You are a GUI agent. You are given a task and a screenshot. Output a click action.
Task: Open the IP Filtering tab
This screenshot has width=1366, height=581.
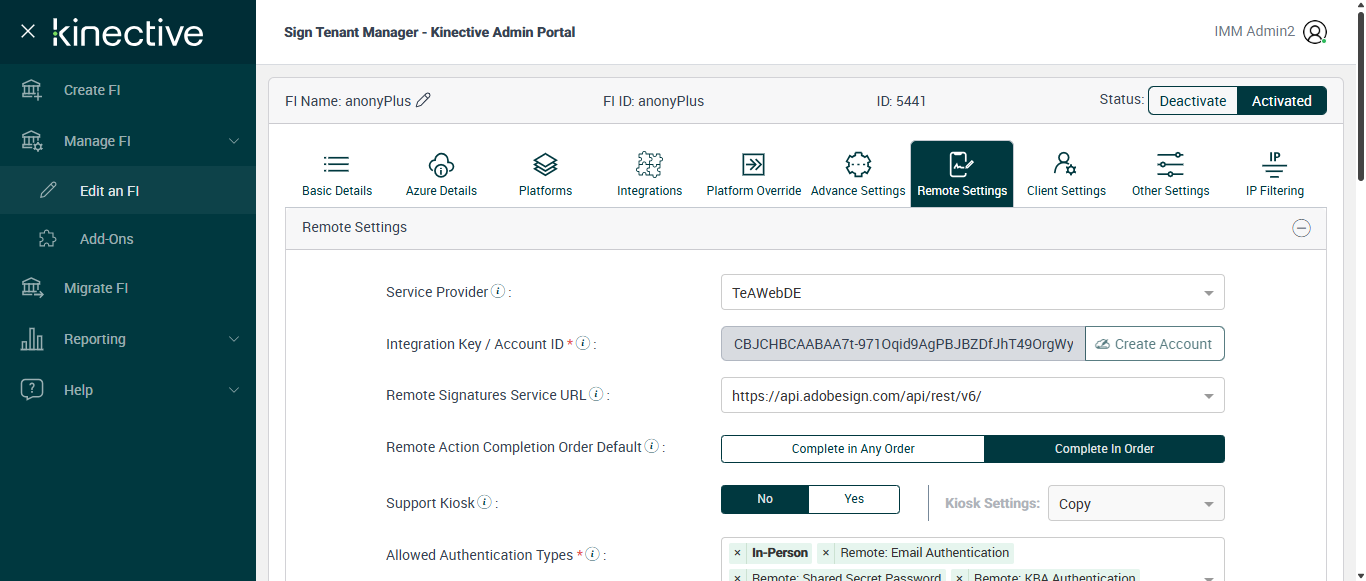(1274, 174)
